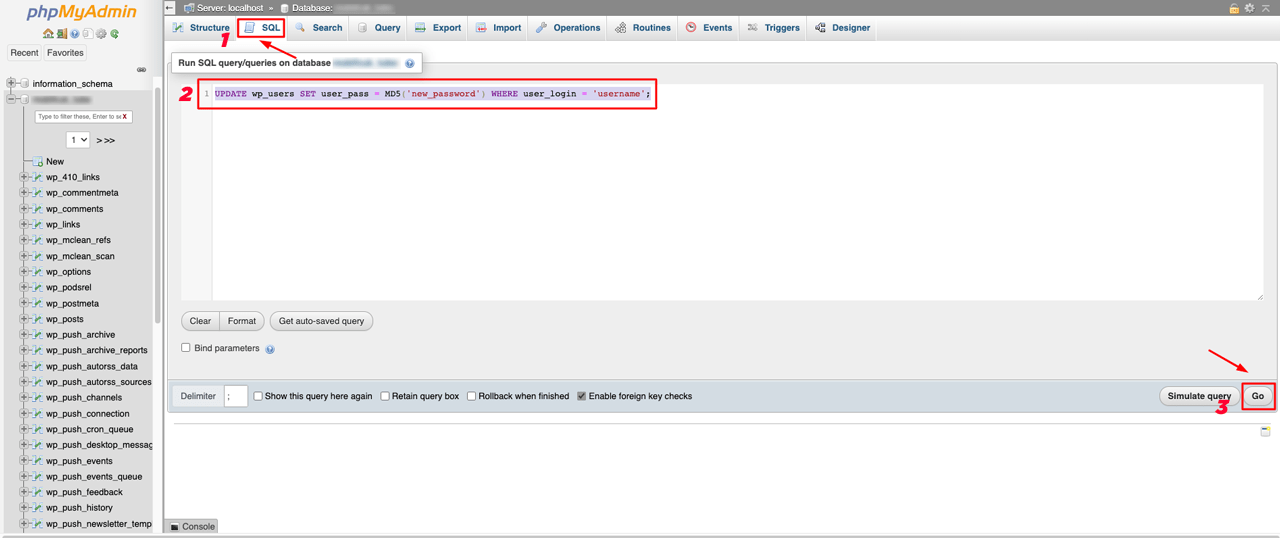Viewport: 1280px width, 538px height.
Task: Click the Simulate query button
Action: pos(1199,396)
